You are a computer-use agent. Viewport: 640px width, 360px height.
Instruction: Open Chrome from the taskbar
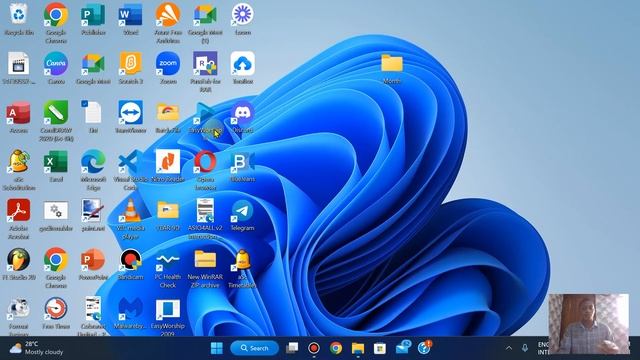pyautogui.click(x=336, y=348)
